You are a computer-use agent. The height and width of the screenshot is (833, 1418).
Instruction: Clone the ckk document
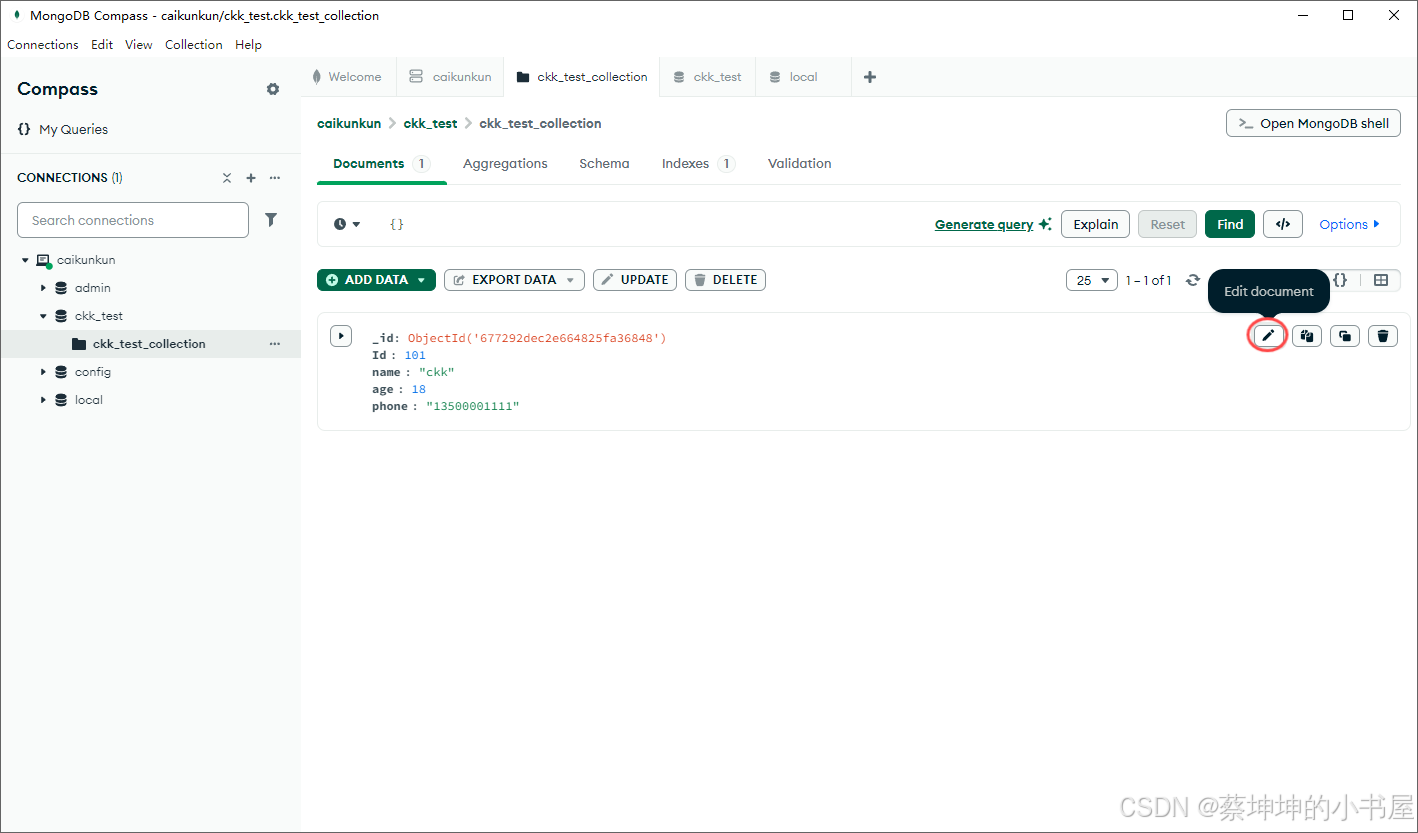pos(1344,335)
